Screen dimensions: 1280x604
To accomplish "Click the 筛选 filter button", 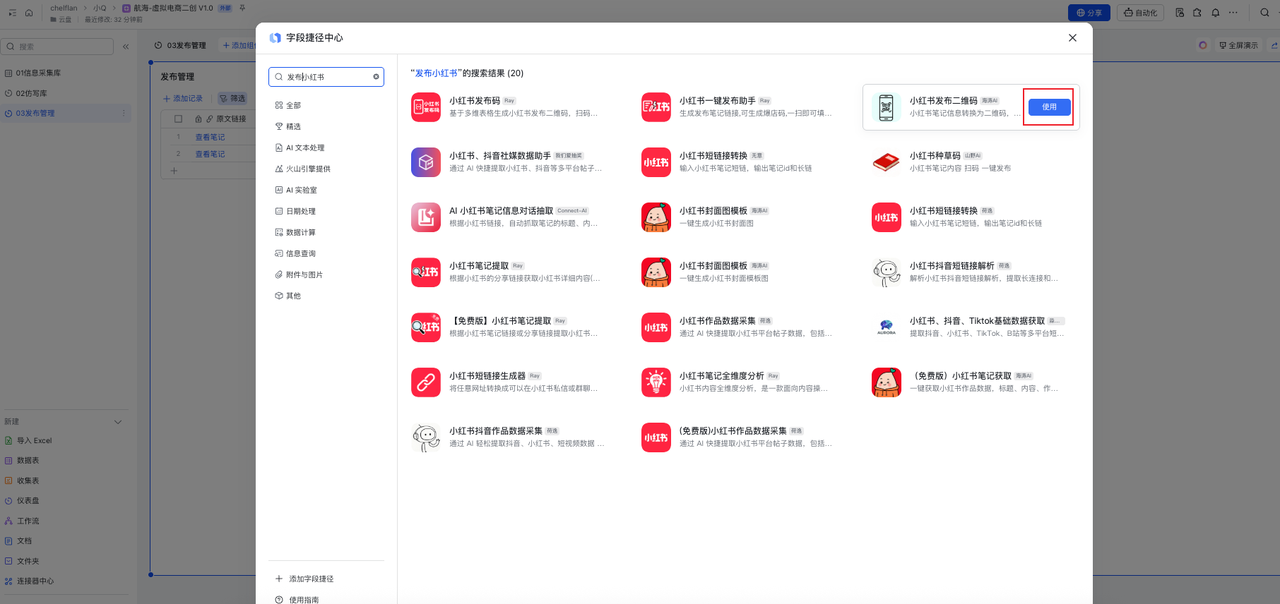I will pos(232,99).
